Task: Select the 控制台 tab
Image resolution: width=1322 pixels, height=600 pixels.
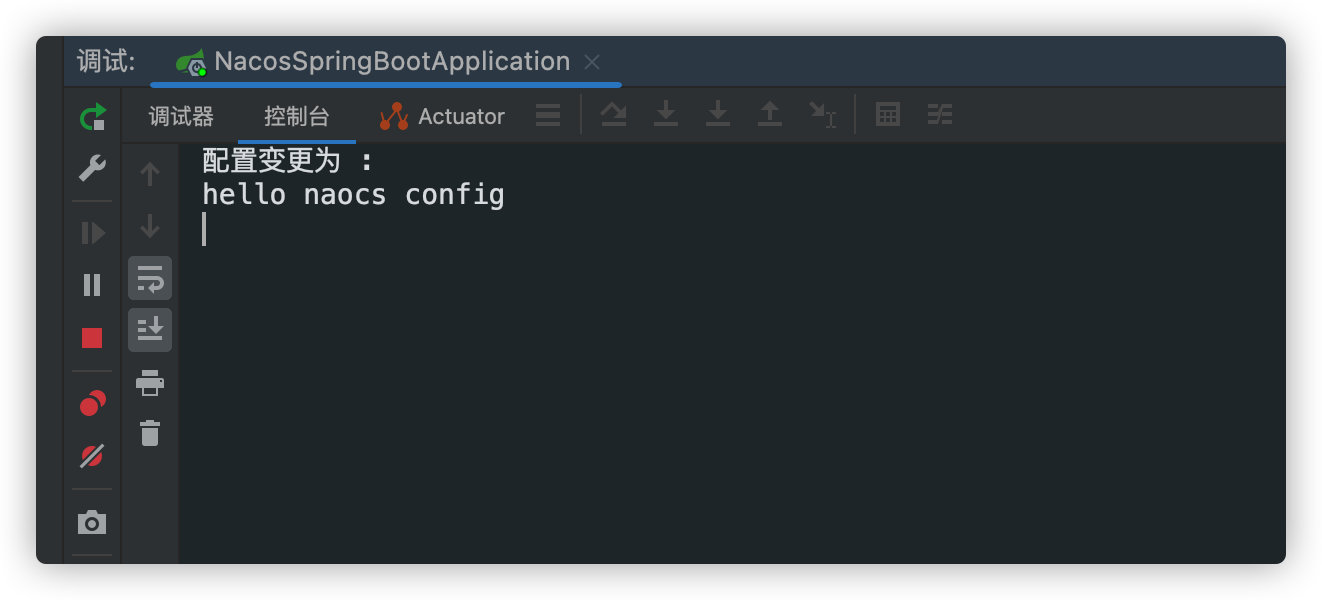Action: pyautogui.click(x=297, y=116)
